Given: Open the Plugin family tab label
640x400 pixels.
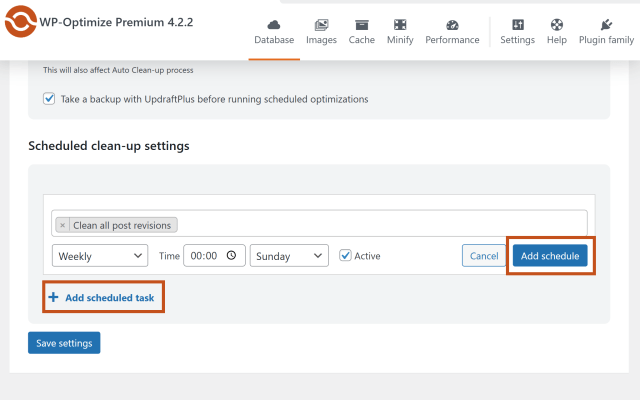Looking at the screenshot, I should pos(606,40).
